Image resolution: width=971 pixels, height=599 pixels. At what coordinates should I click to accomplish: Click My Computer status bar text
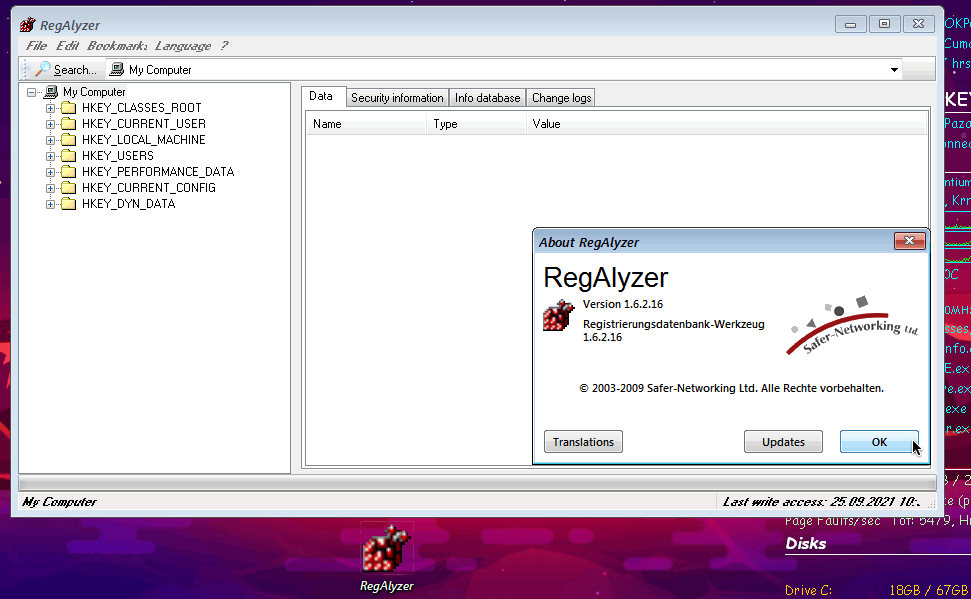point(59,502)
